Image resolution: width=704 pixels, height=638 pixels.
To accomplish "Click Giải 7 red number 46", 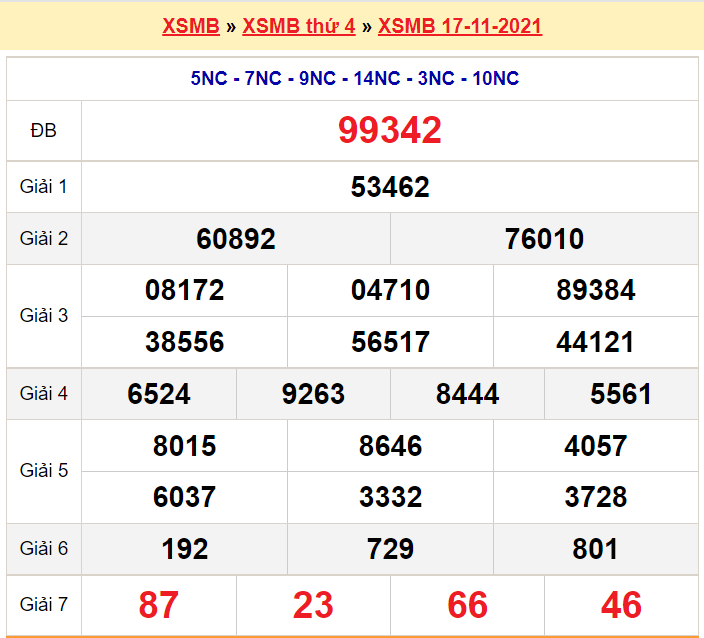I will pyautogui.click(x=621, y=605).
